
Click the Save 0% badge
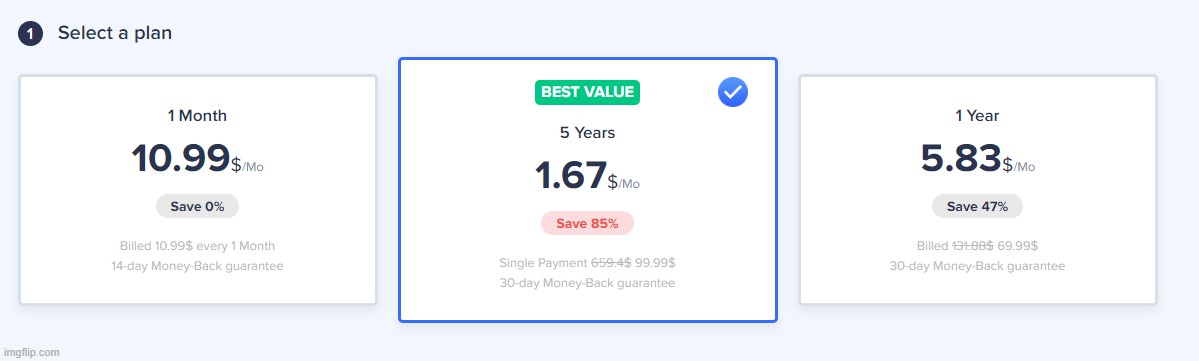[197, 207]
